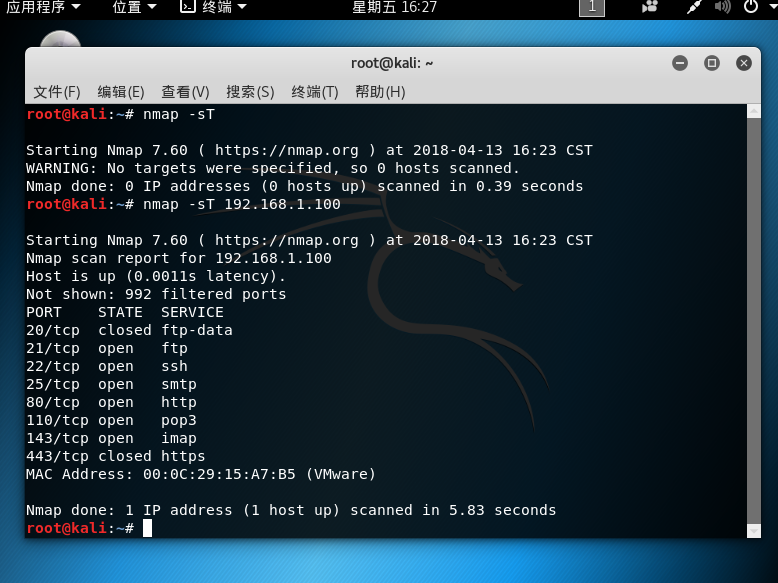Click the volume speaker icon
778x583 pixels.
[x=722, y=7]
